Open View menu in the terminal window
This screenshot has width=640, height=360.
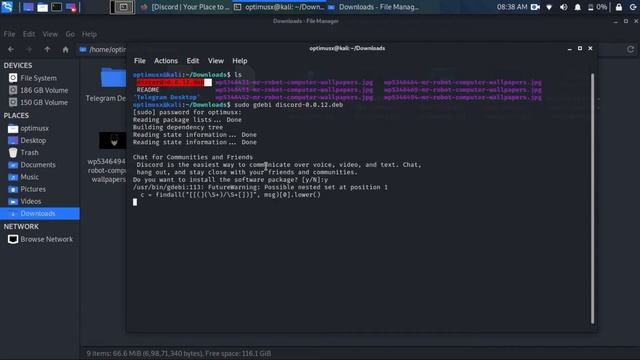tap(216, 61)
